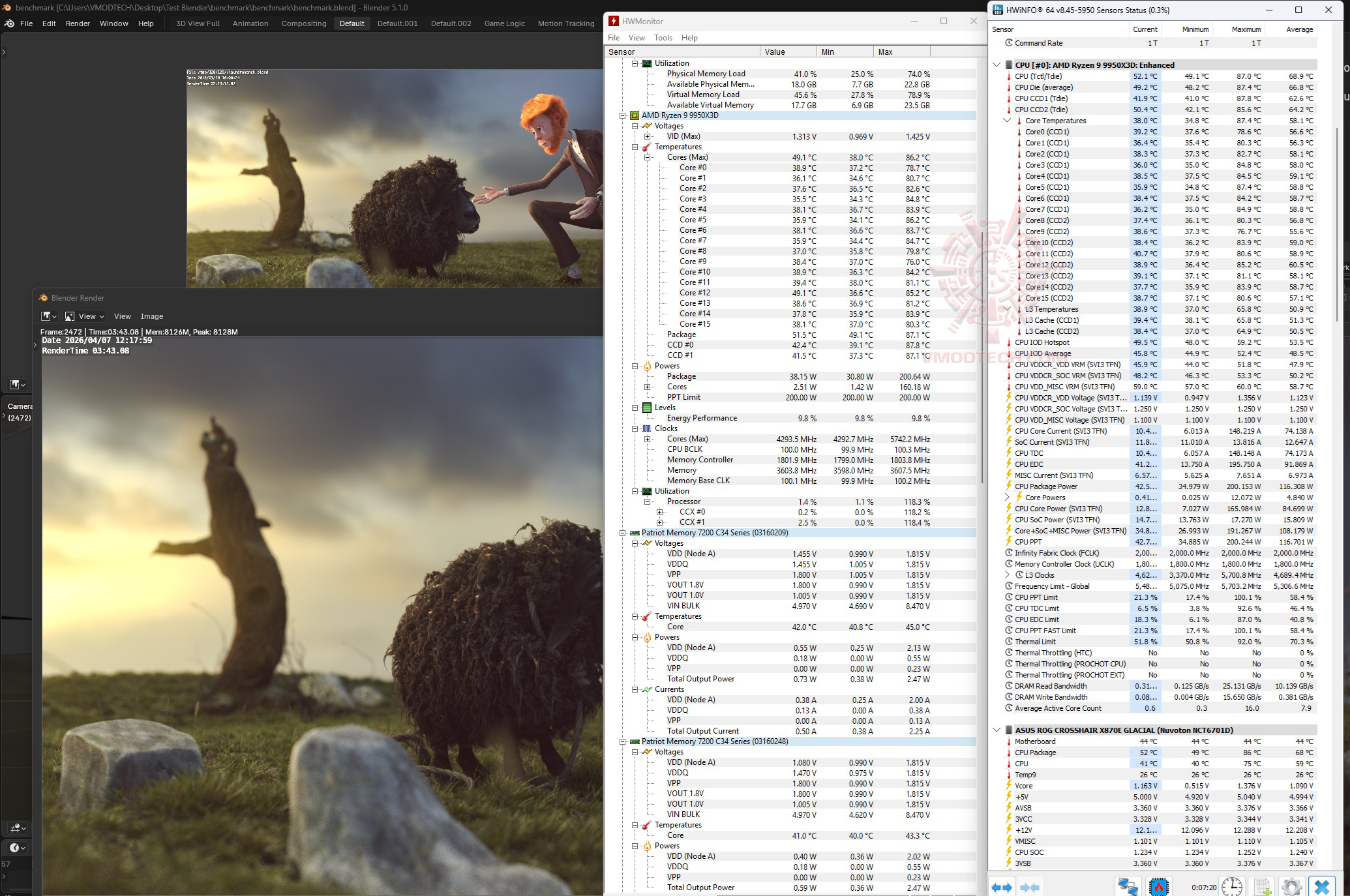Click the CPU flame chip icon
Viewport: 1350px width, 896px height.
click(x=1159, y=887)
